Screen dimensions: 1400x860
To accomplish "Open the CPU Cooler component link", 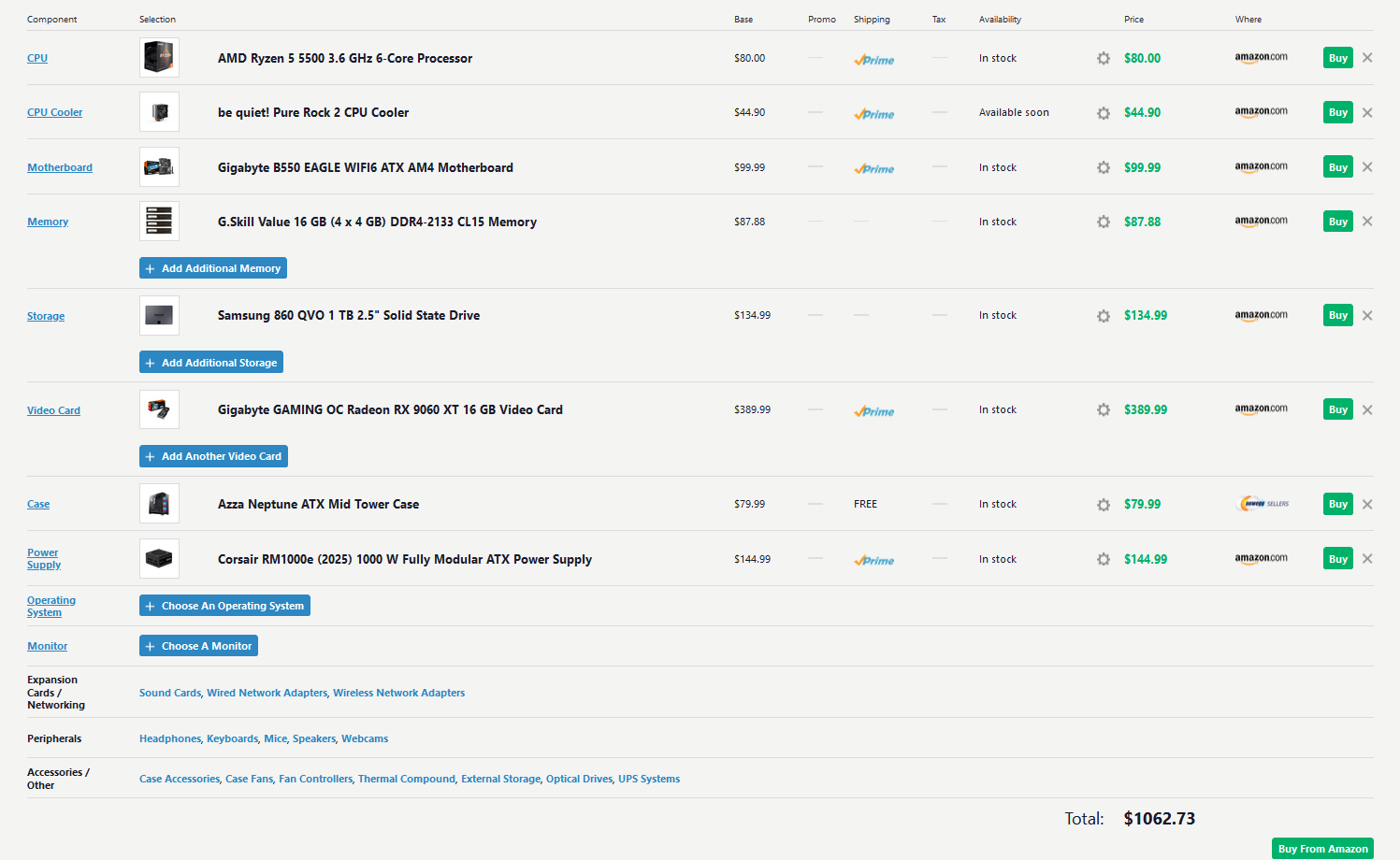I will 55,112.
